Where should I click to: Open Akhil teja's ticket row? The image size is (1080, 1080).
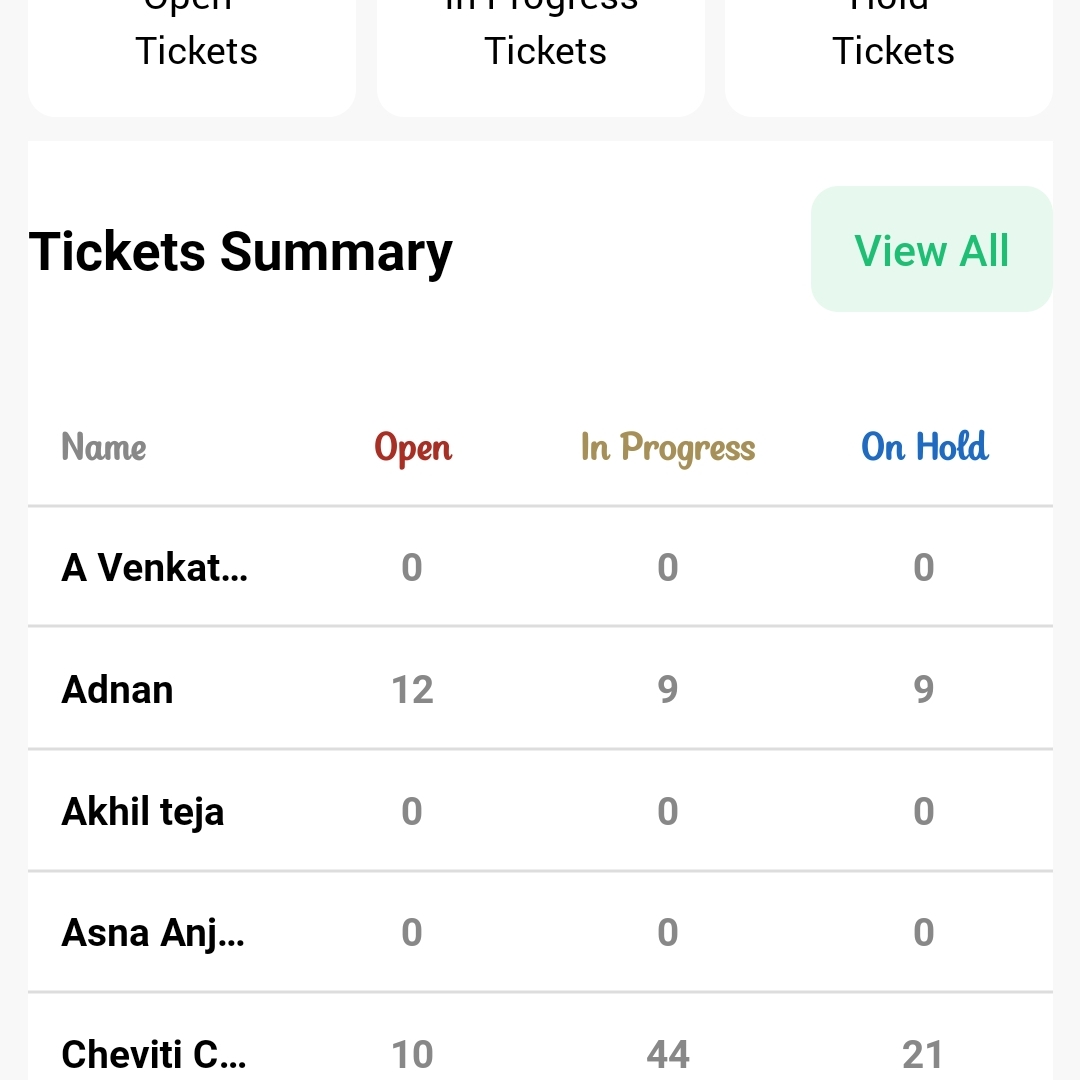tap(143, 811)
